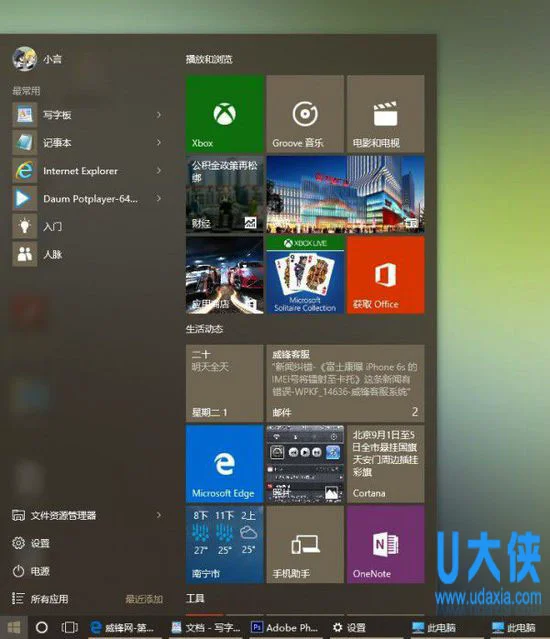Click the 小言 user account avatar
Viewport: 550px width, 639px height.
[24, 59]
